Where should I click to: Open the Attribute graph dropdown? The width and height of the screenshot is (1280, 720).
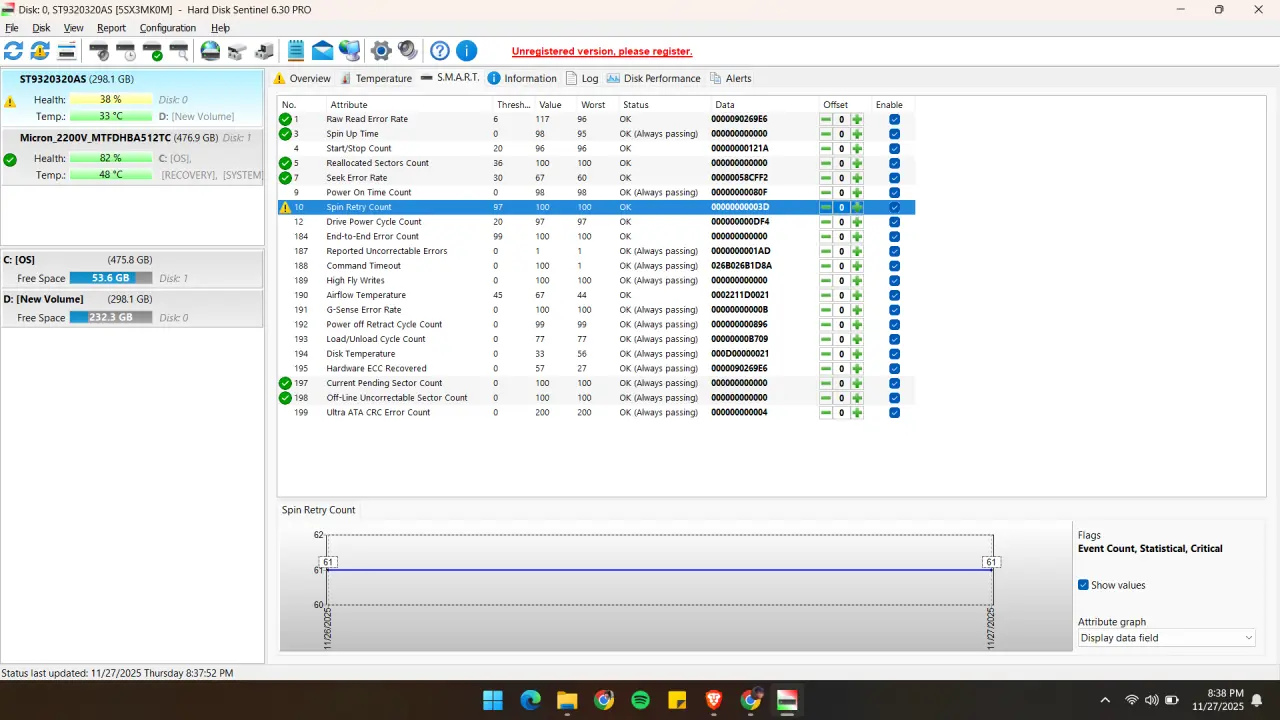point(1166,638)
